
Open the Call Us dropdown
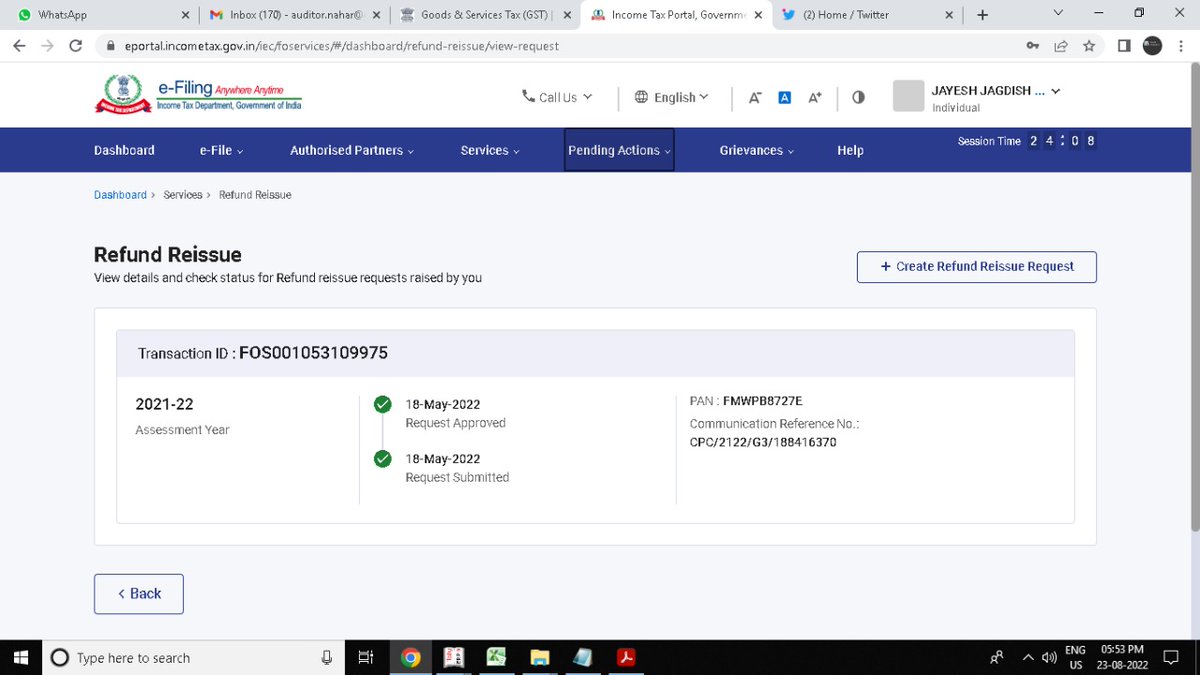(x=557, y=97)
